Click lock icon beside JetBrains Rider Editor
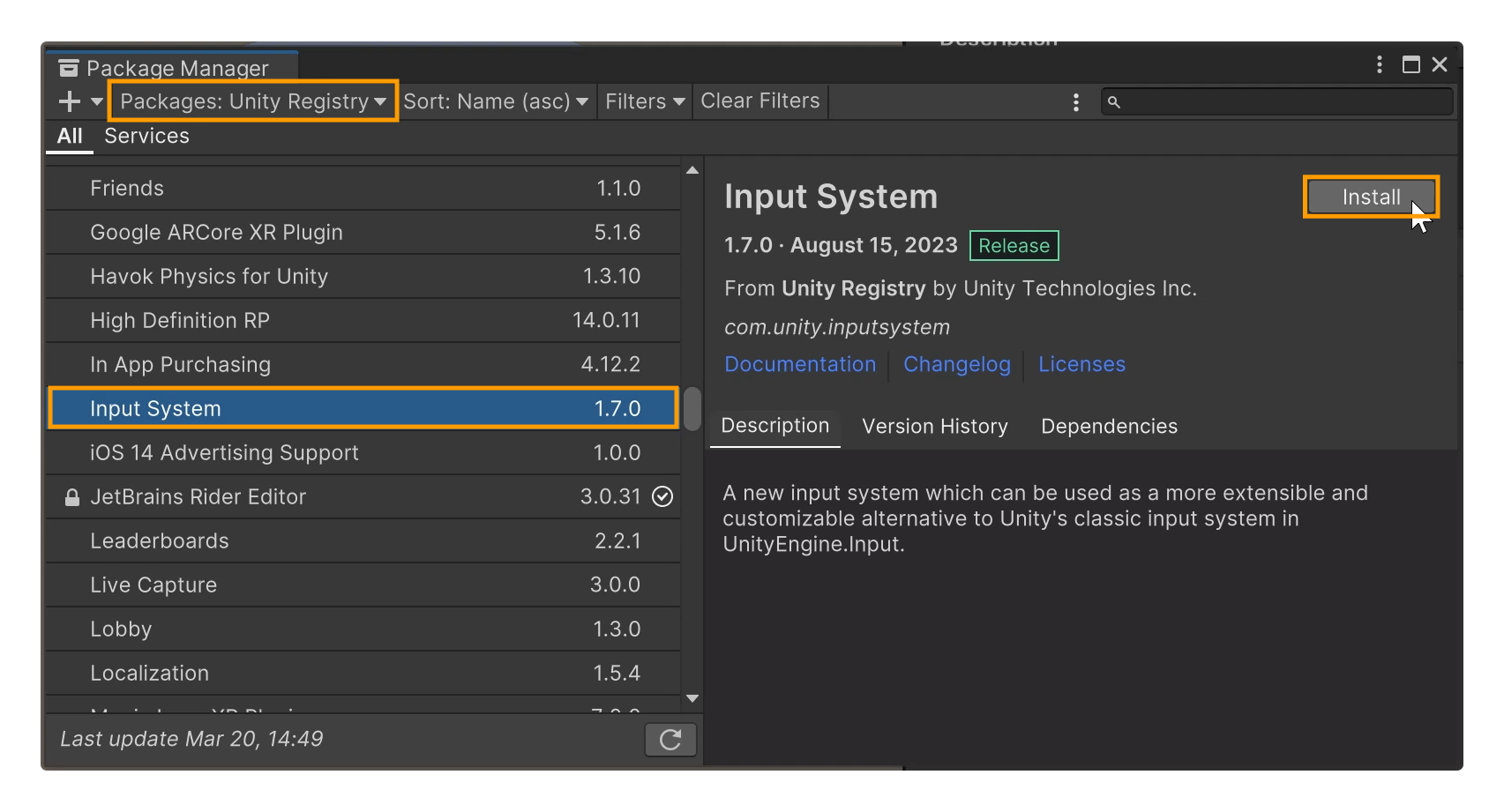The width and height of the screenshot is (1504, 812). pyautogui.click(x=72, y=497)
